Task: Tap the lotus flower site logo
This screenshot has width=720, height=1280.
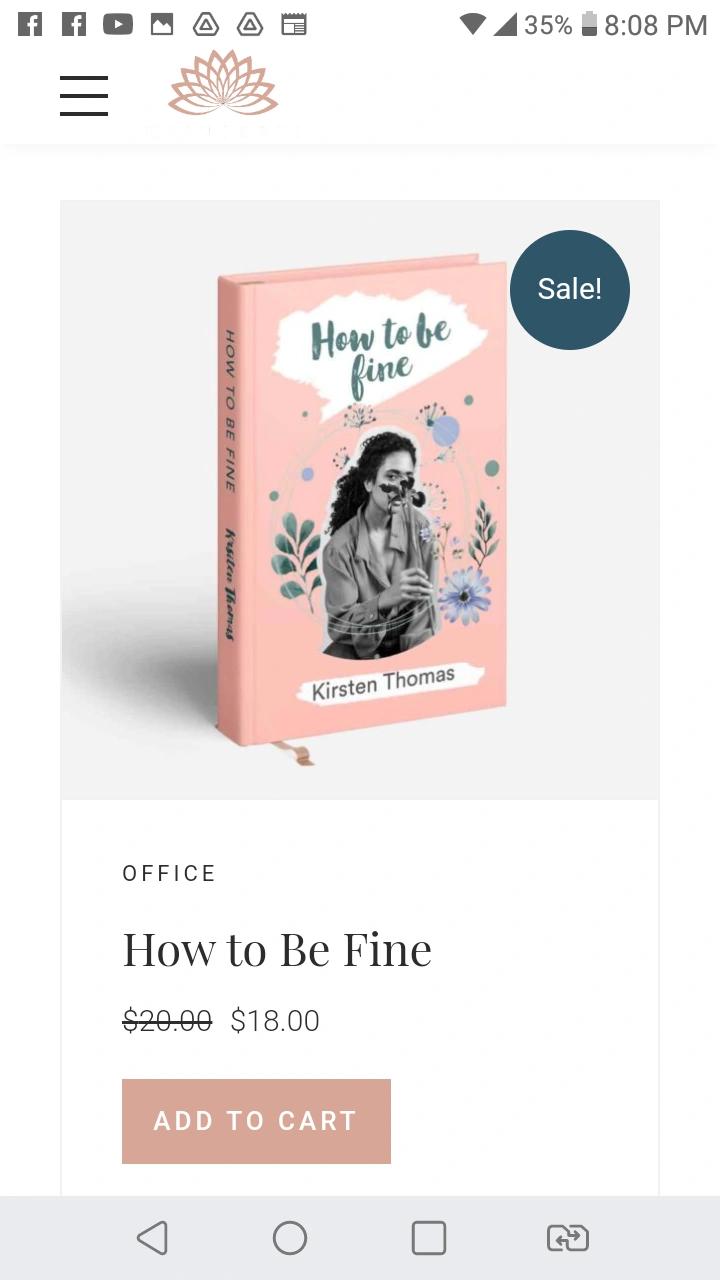Action: [x=223, y=84]
